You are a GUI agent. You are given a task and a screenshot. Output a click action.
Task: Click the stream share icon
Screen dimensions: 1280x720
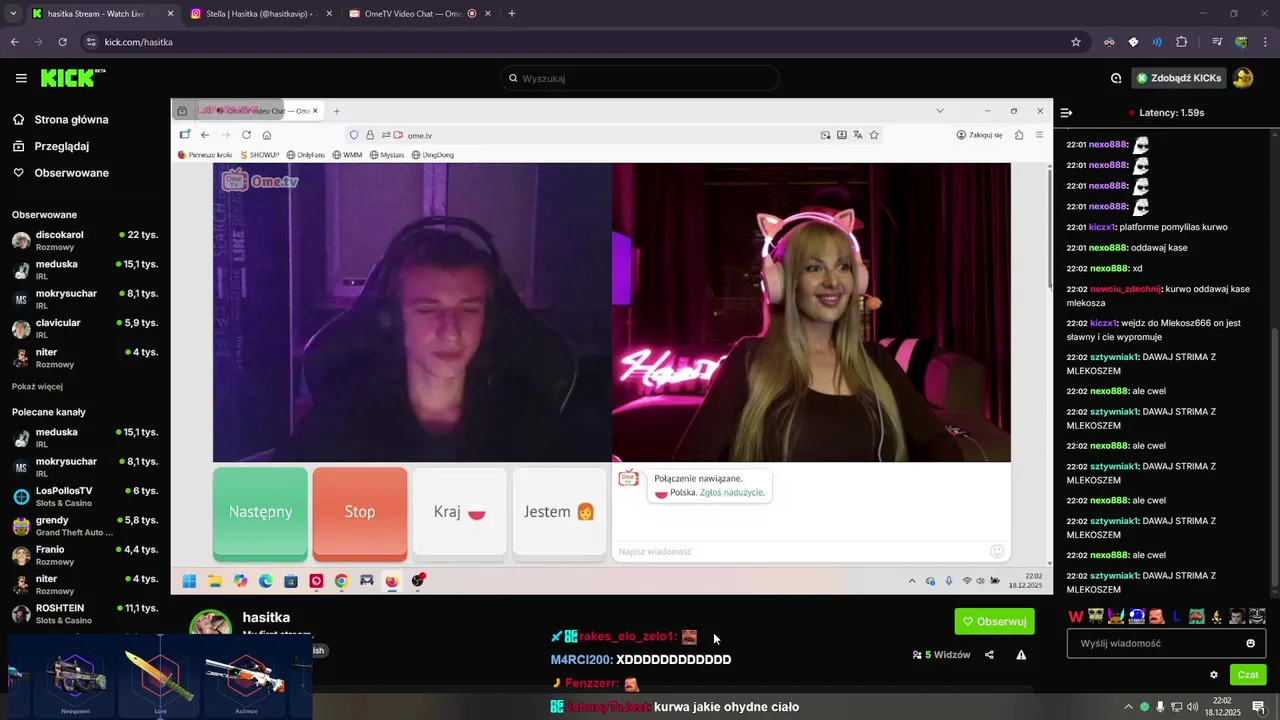989,655
